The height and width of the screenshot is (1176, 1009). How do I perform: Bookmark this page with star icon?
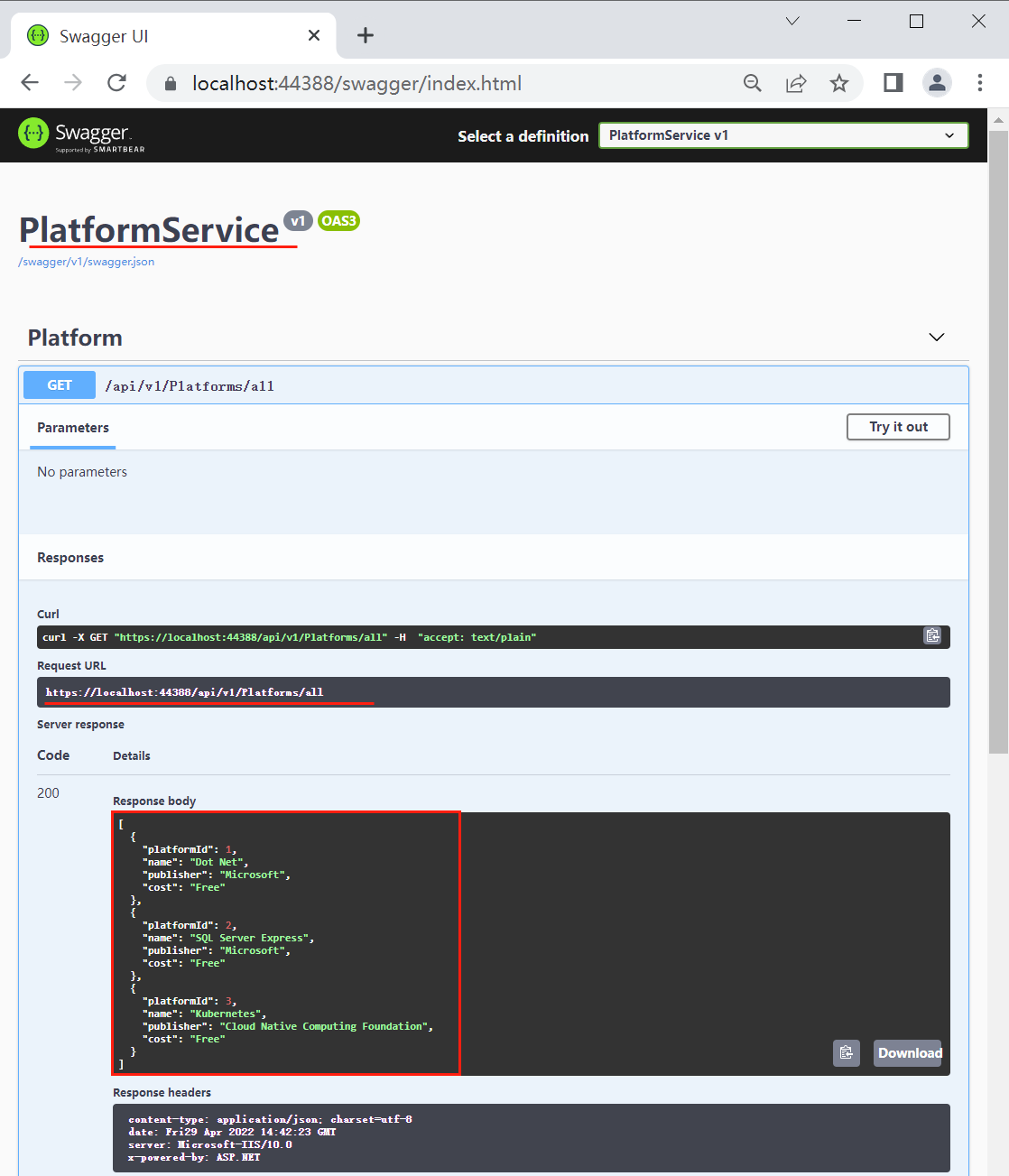tap(839, 83)
